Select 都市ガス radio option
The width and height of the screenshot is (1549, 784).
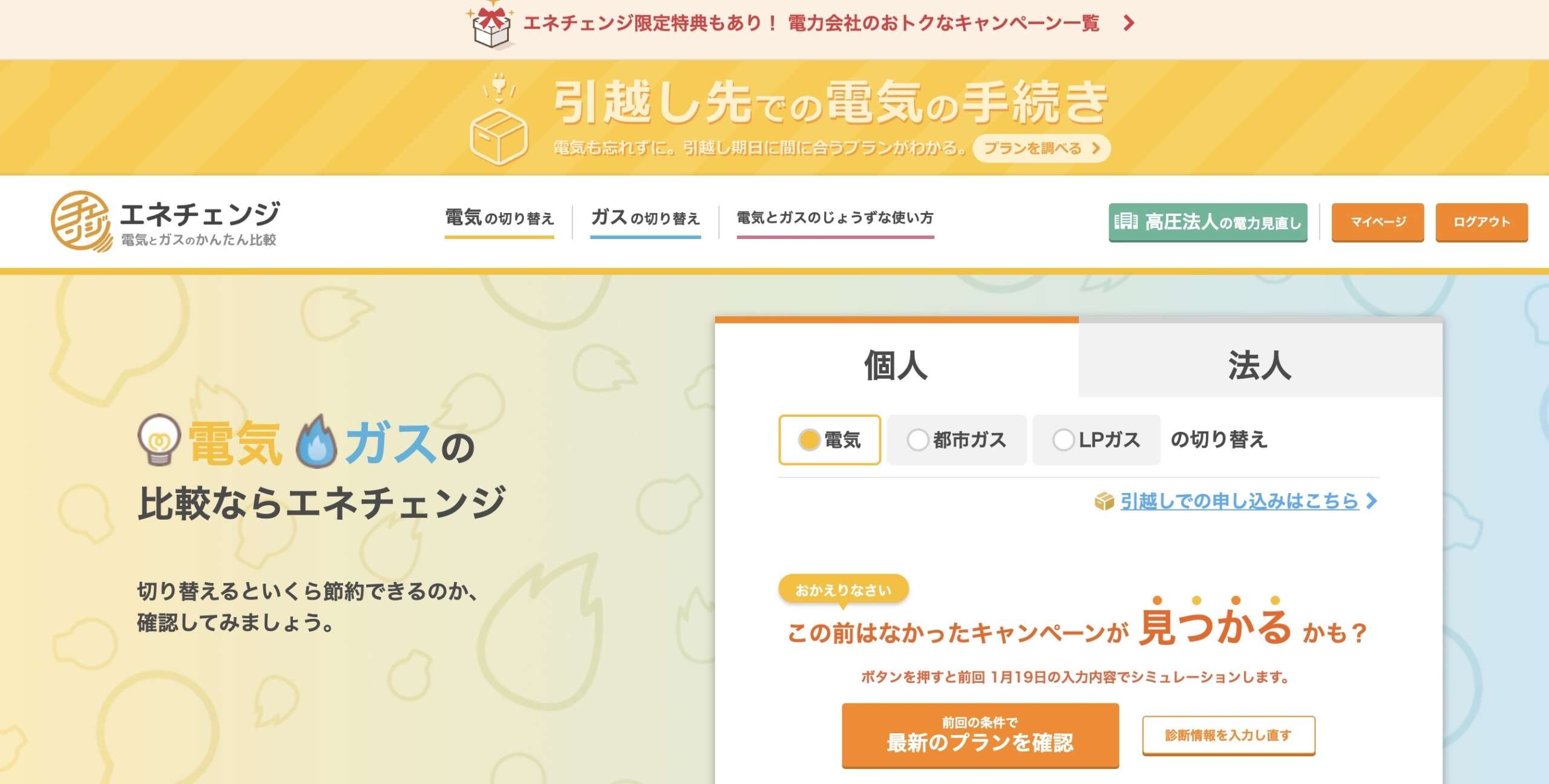point(957,440)
